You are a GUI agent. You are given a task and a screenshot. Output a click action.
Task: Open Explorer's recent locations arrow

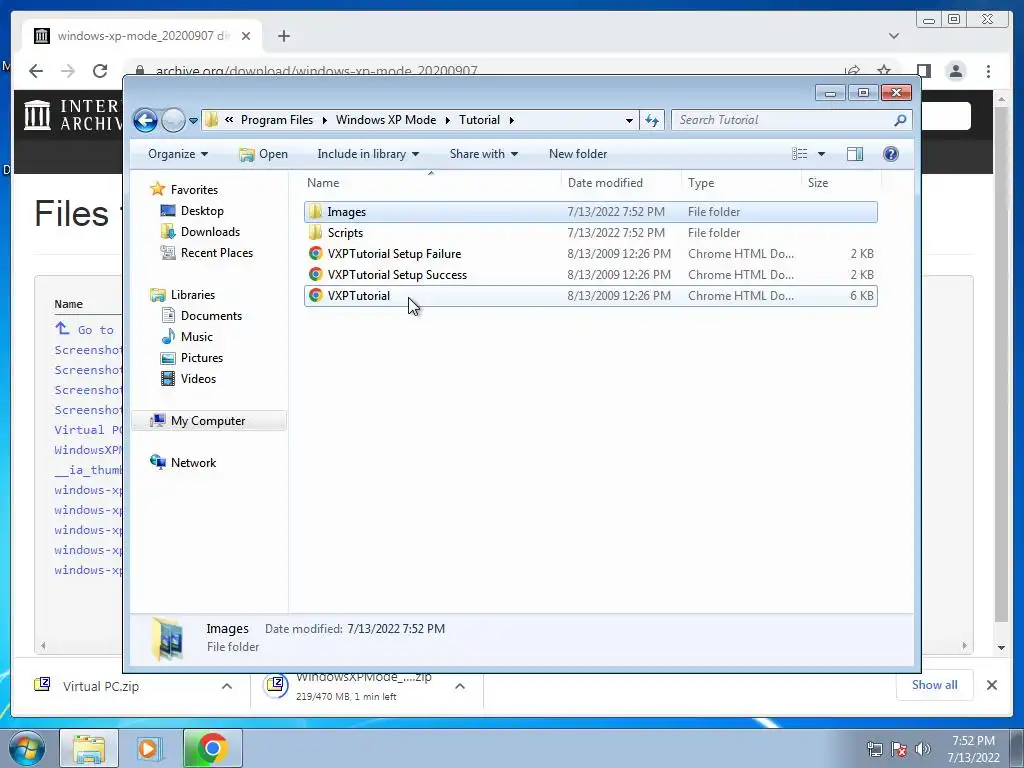coord(193,121)
